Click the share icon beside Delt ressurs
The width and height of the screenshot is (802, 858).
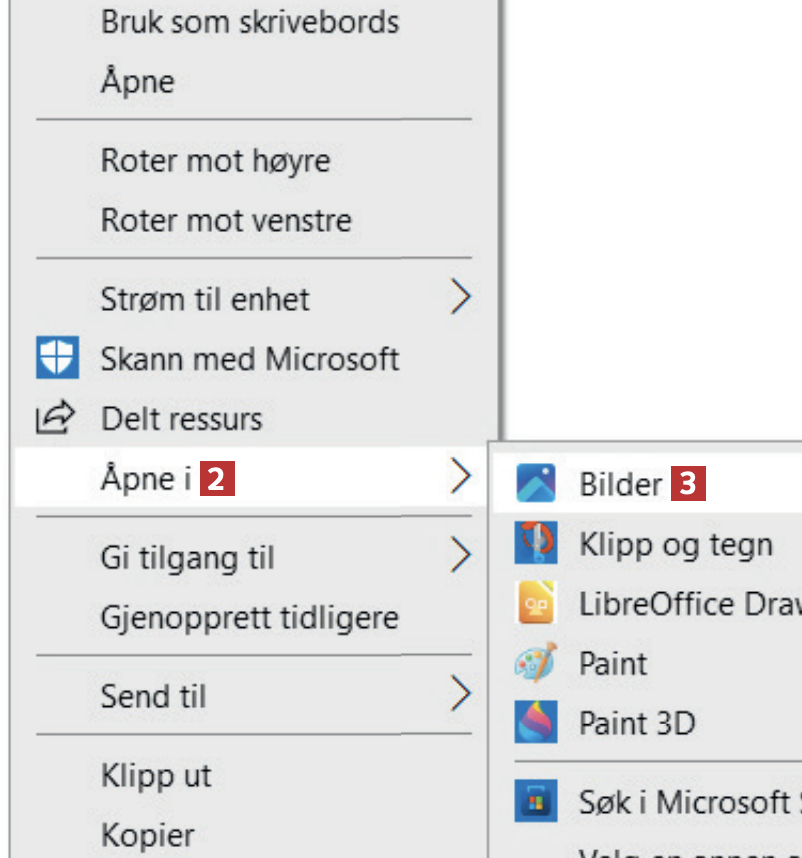pos(57,418)
